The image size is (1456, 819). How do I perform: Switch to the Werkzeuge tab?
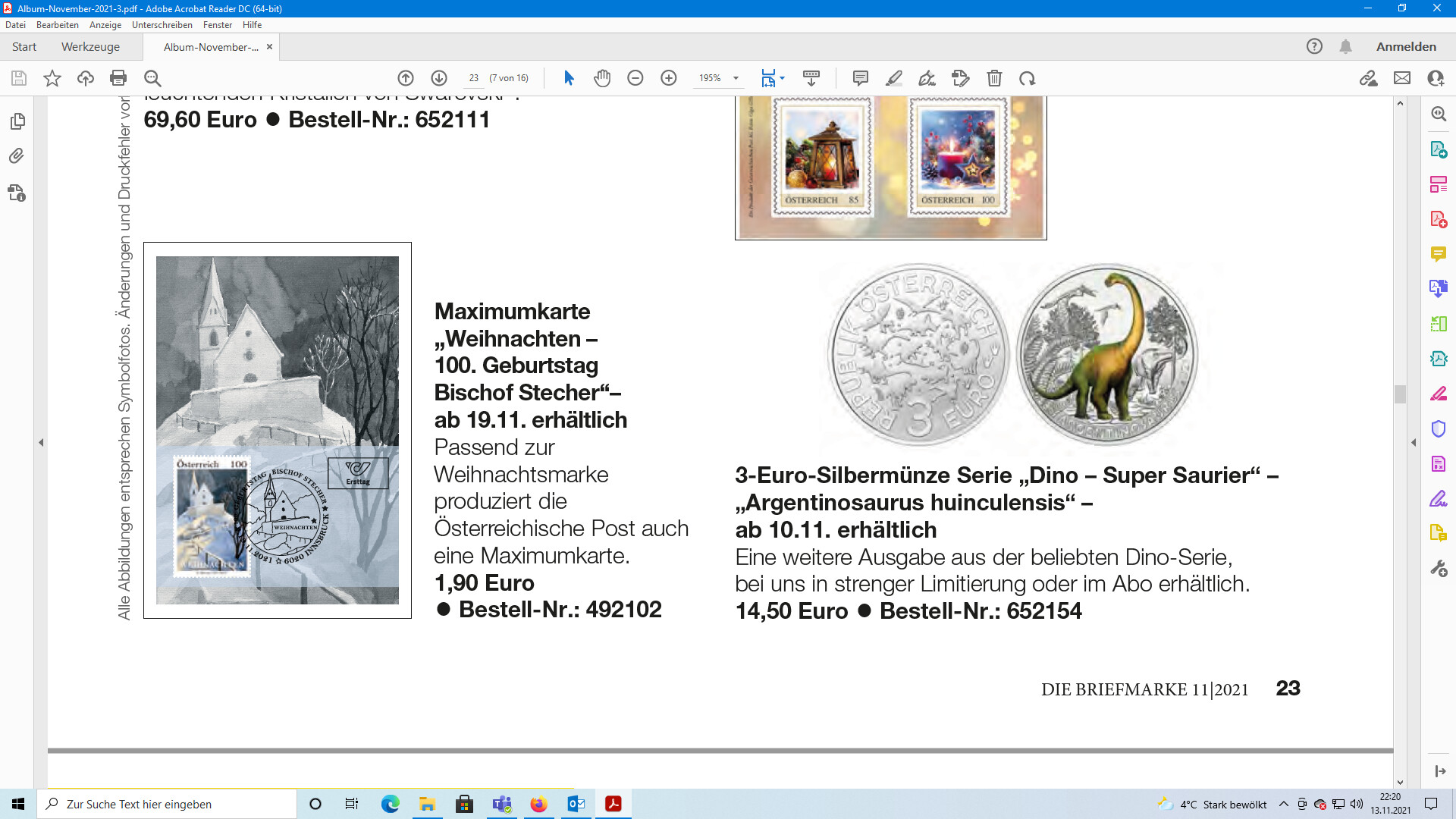click(90, 47)
